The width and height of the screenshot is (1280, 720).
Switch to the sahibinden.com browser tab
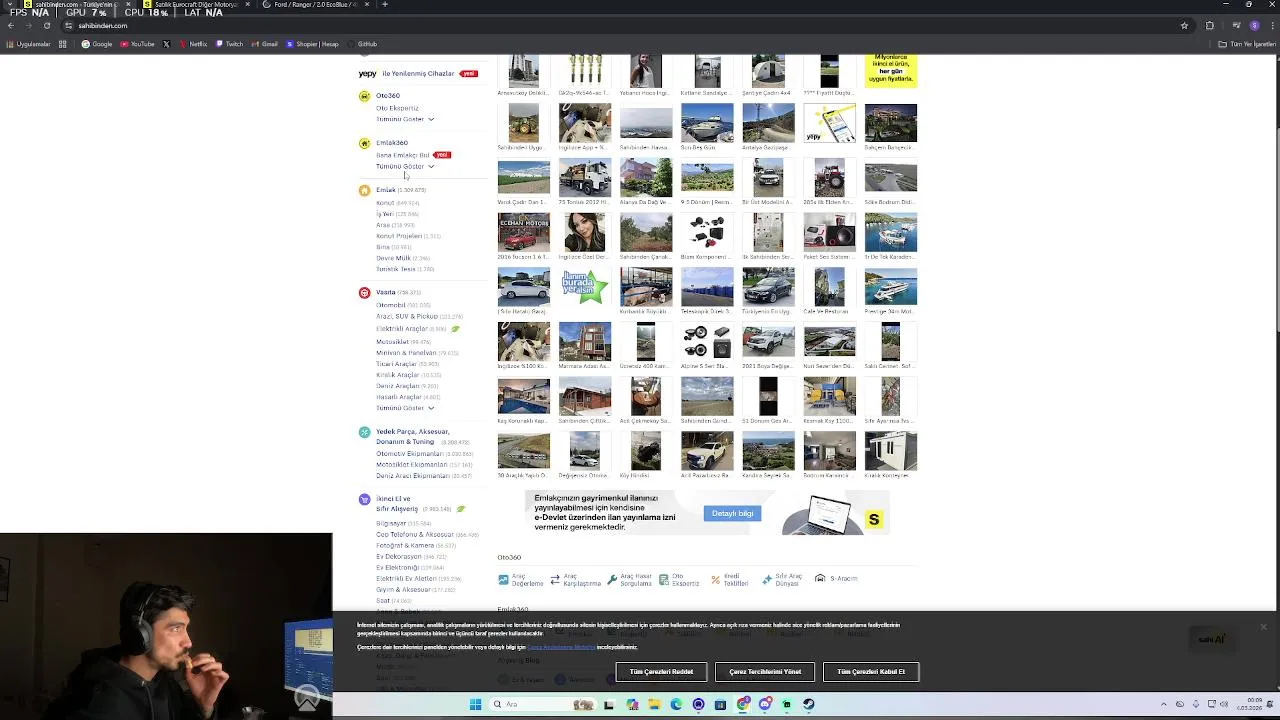[76, 5]
